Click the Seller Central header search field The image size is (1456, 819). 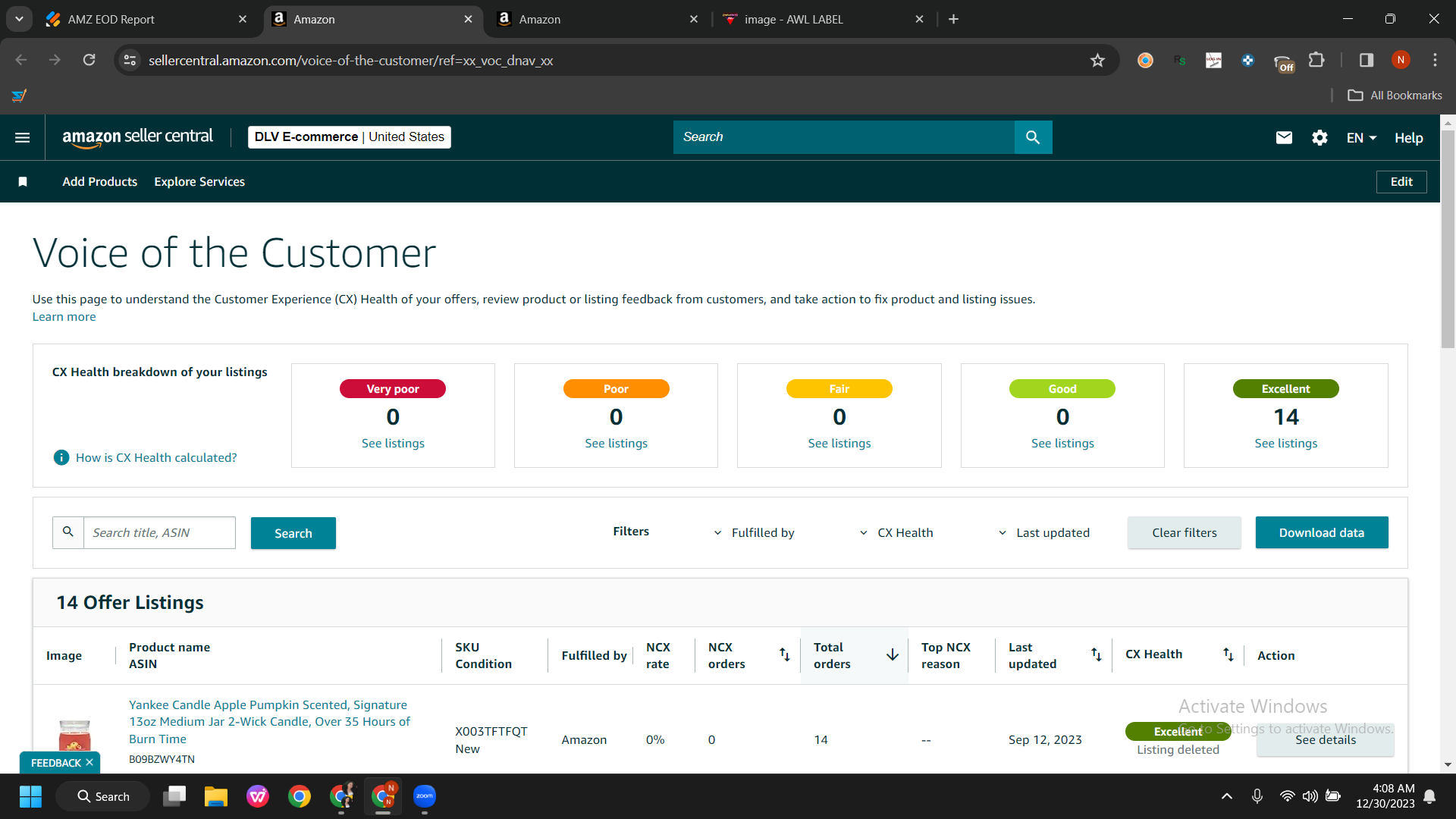pos(844,137)
